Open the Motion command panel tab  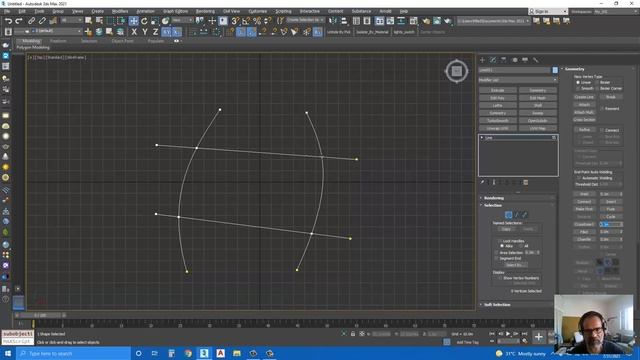515,60
